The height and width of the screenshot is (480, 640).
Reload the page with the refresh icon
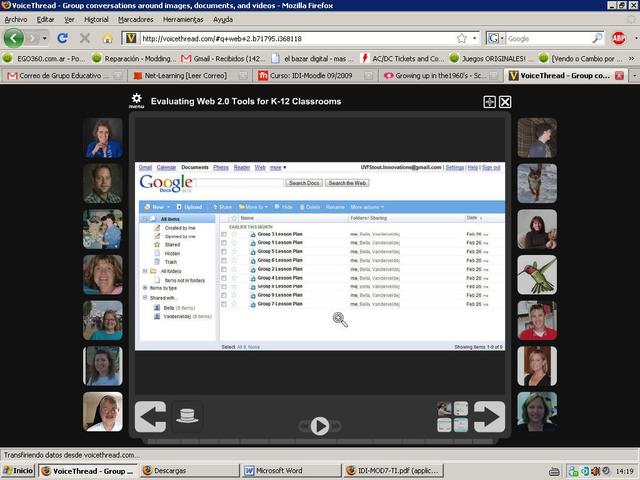coord(62,38)
